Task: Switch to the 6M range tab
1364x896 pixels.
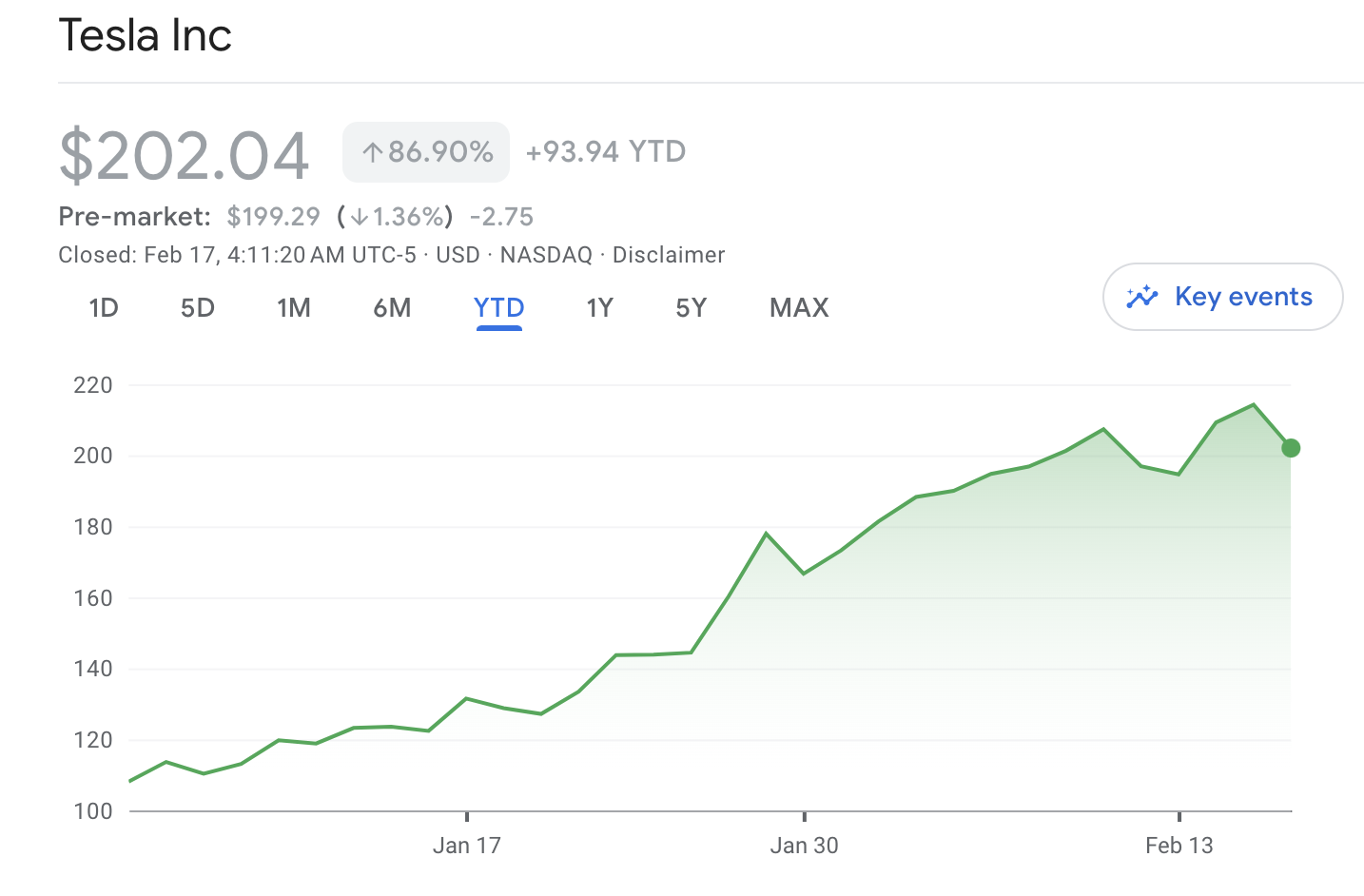Action: pos(392,308)
